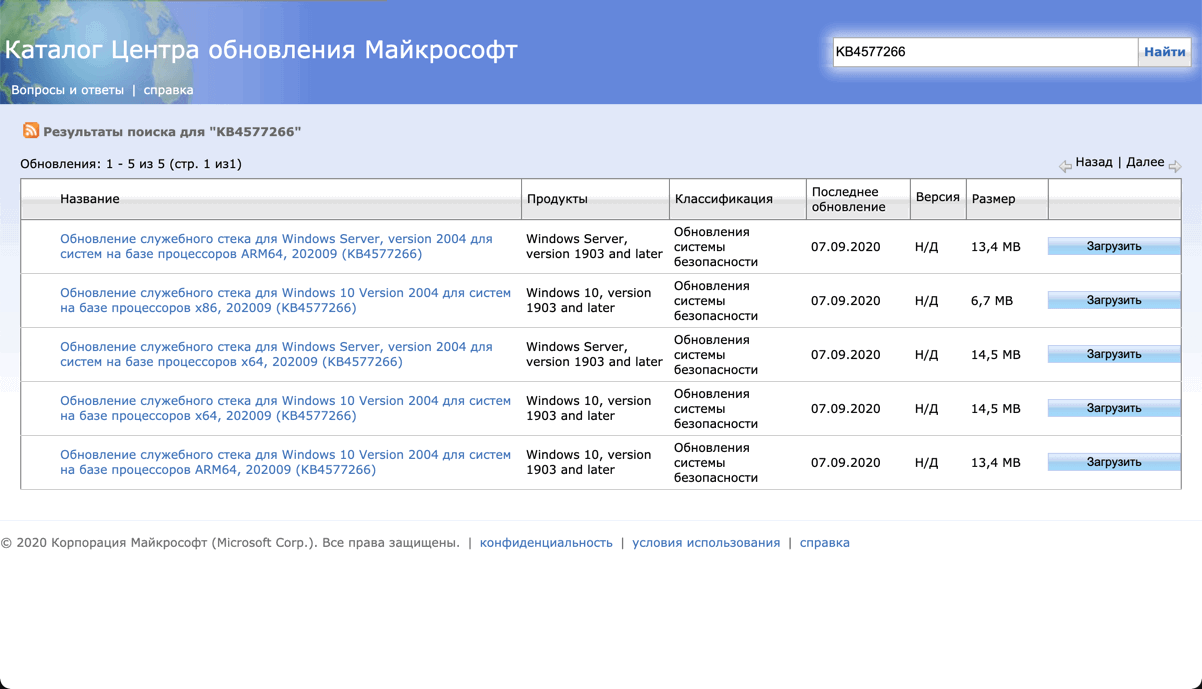This screenshot has height=689, width=1202.
Task: Open справка link in header
Action: coord(168,90)
